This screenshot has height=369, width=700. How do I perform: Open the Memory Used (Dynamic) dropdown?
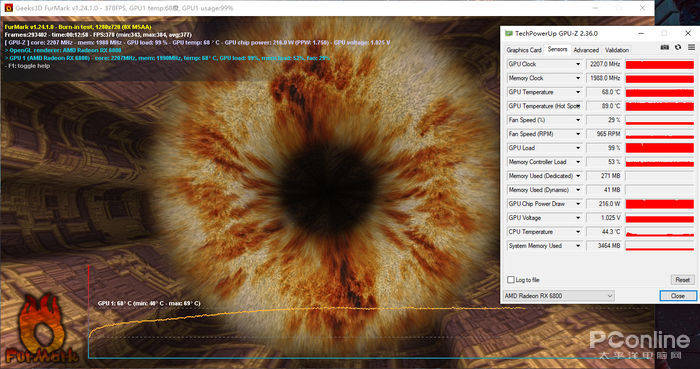[578, 190]
